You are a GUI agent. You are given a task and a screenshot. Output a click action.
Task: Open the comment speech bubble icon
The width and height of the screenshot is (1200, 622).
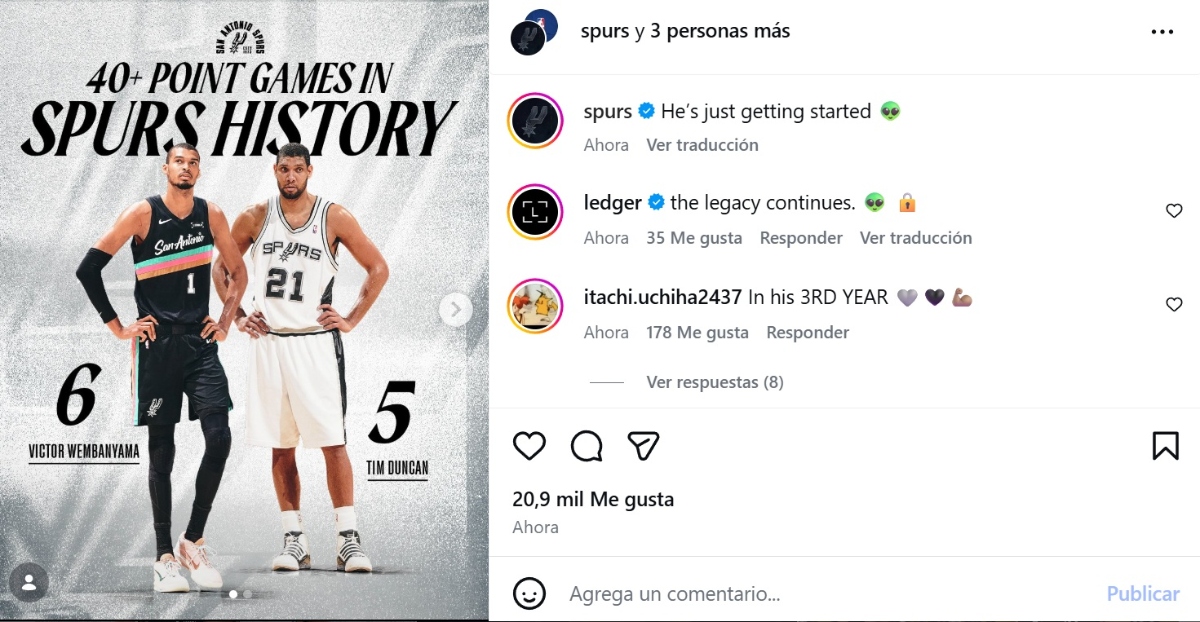[x=587, y=445]
